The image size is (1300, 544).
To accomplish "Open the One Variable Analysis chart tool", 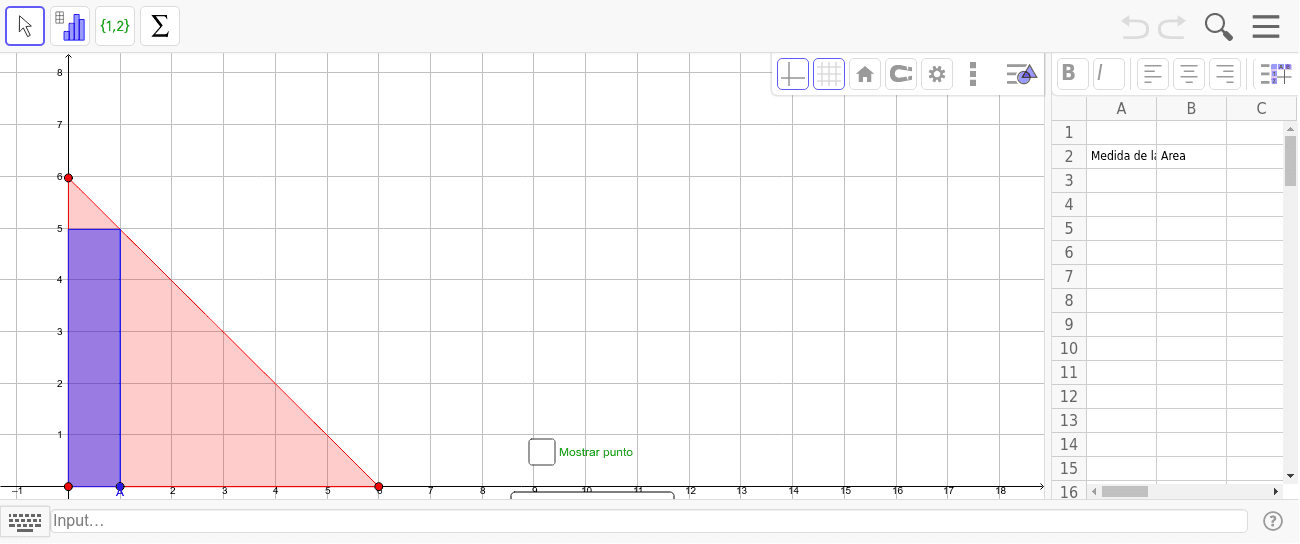I will coord(70,26).
